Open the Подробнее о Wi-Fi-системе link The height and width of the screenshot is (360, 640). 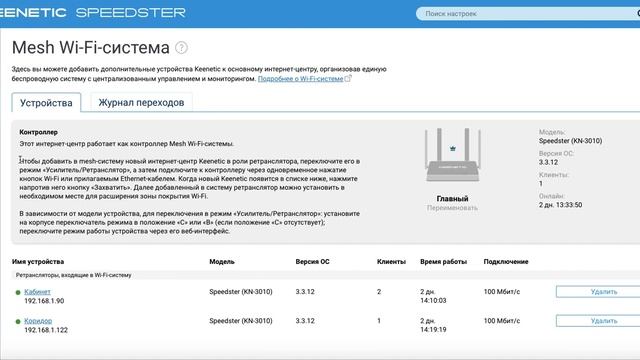(300, 79)
